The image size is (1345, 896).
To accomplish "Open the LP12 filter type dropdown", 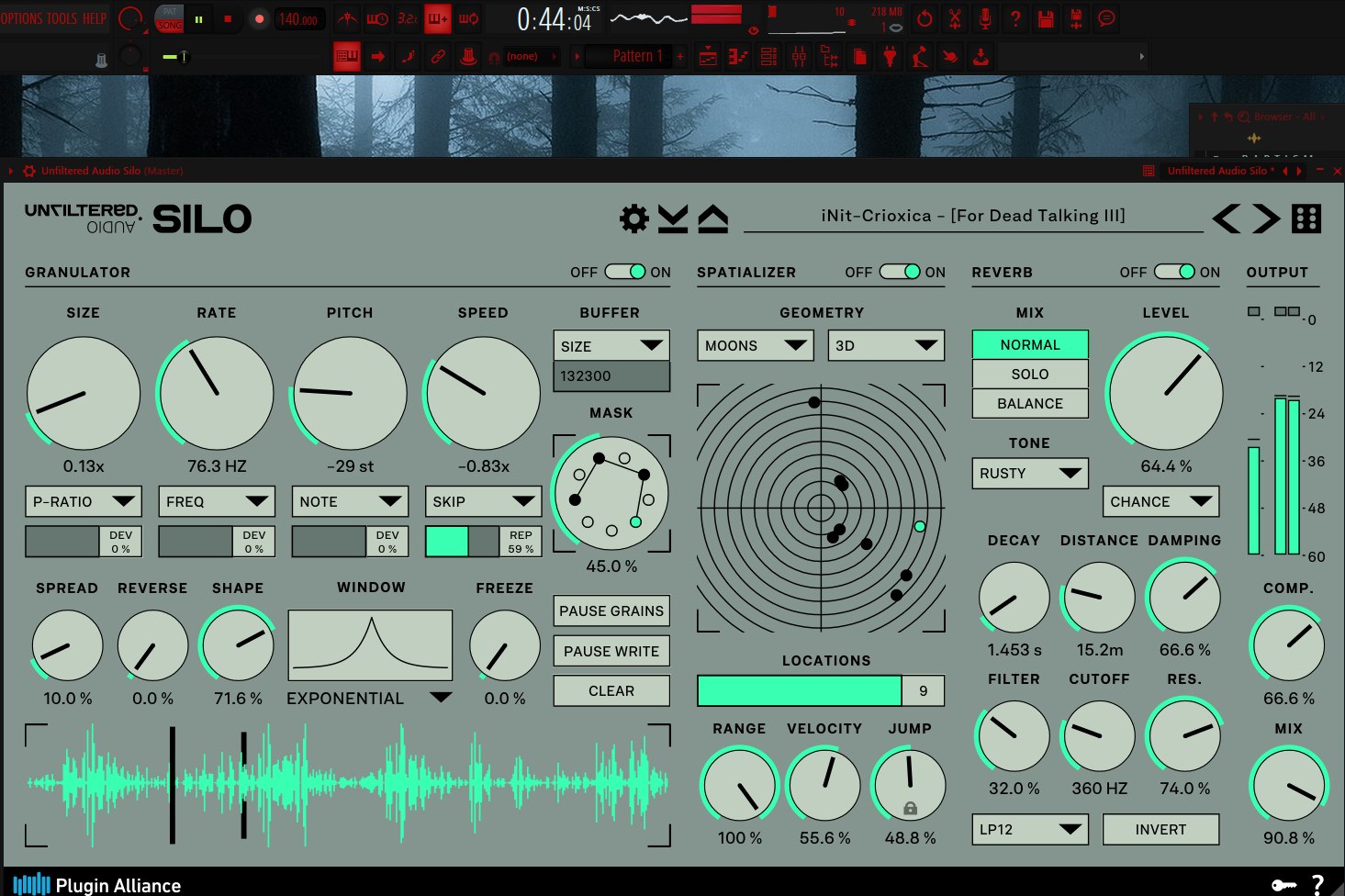I will [1030, 829].
